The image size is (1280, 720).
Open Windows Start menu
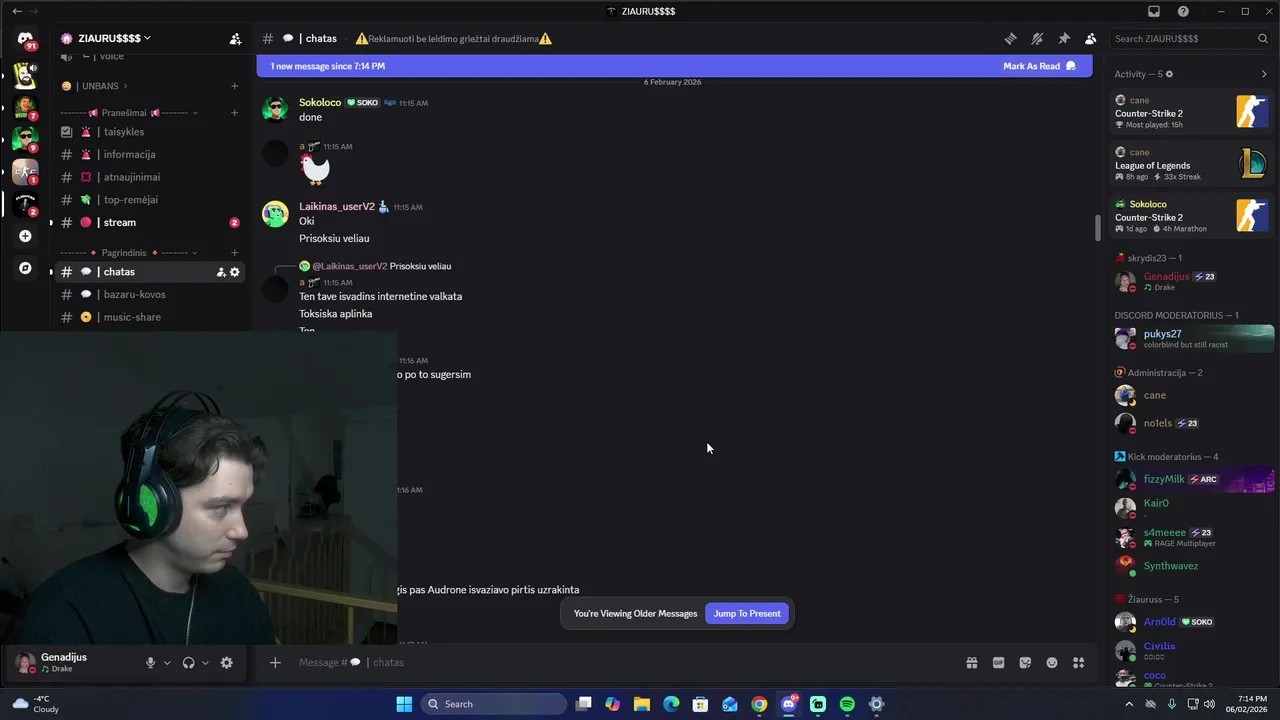pos(404,704)
